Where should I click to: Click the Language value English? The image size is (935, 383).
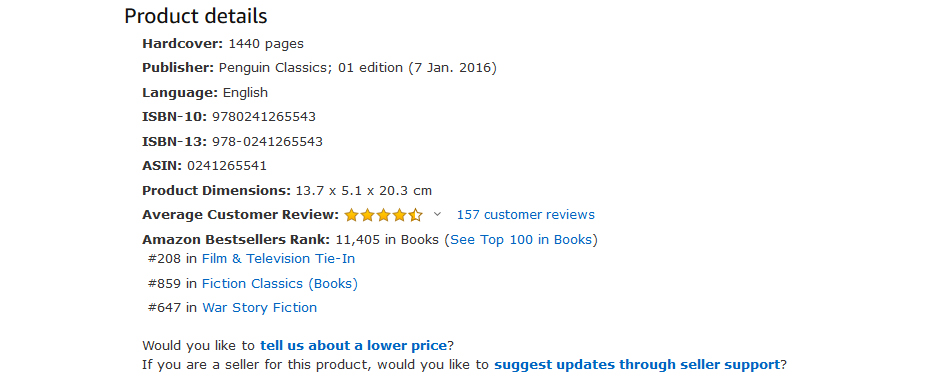click(245, 93)
